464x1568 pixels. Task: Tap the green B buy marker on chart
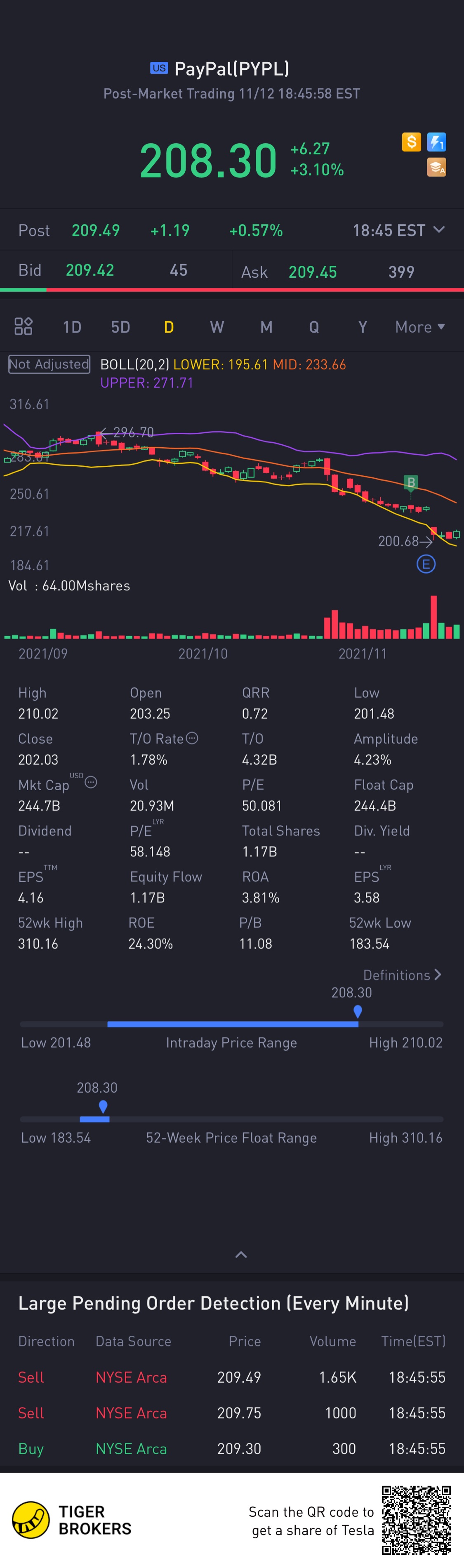(410, 483)
